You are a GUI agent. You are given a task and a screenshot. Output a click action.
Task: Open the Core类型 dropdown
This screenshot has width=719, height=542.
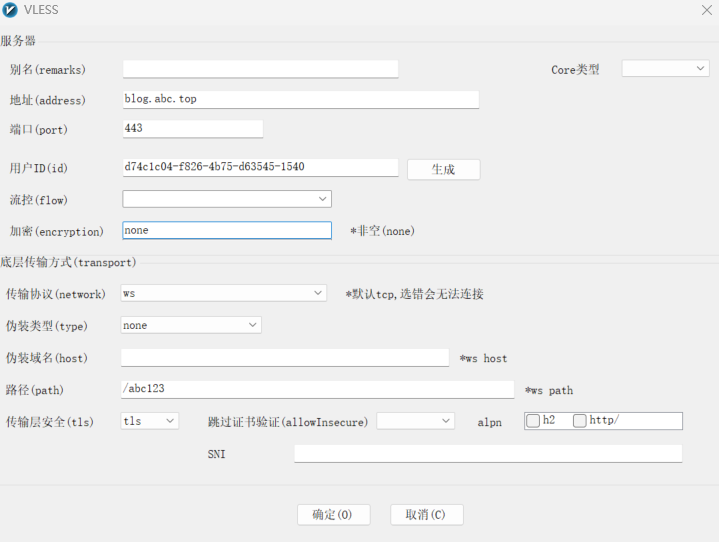[x=665, y=69]
